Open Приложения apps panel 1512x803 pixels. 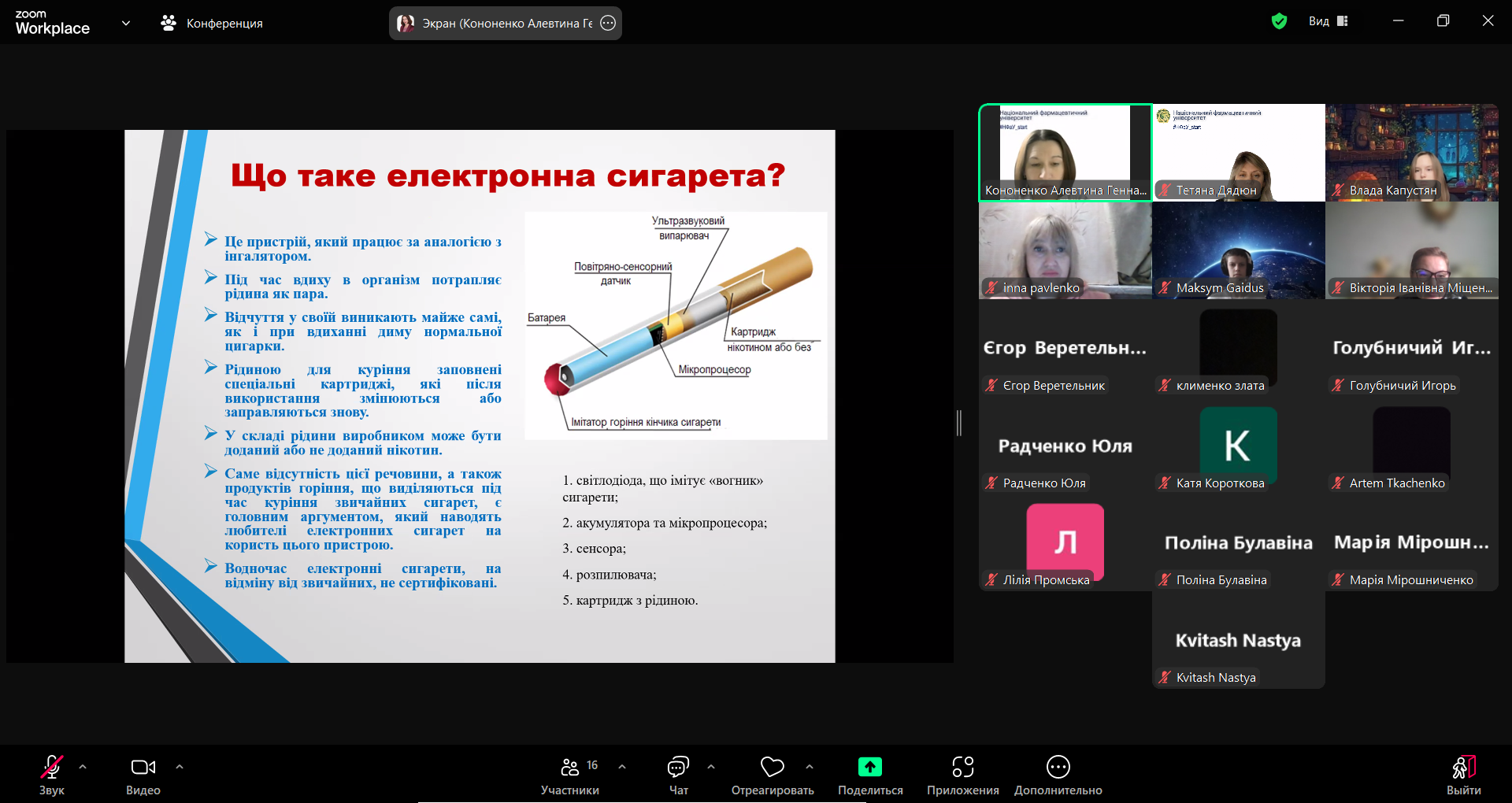point(963,775)
